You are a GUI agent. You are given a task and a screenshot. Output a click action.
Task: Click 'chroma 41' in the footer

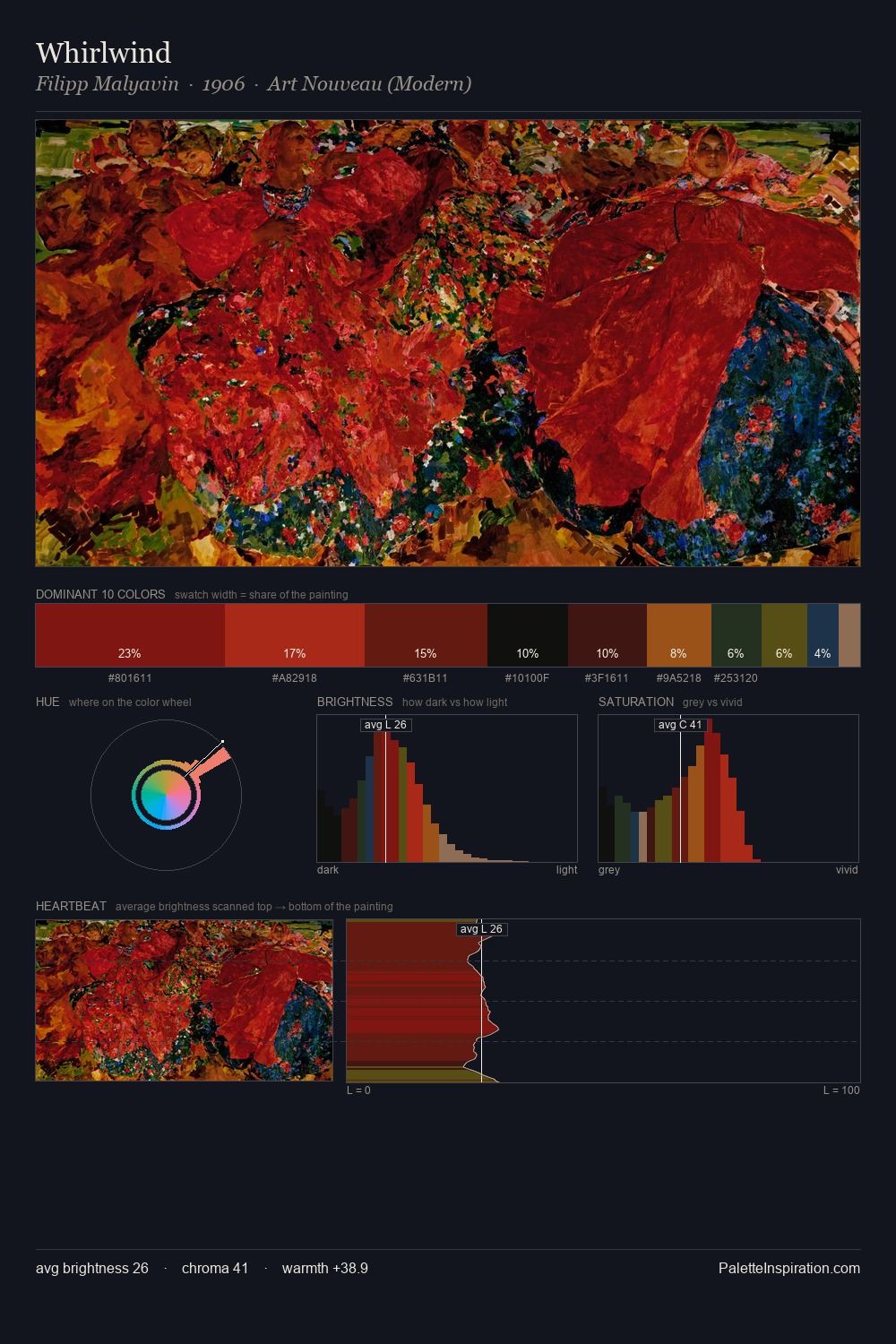click(215, 1269)
